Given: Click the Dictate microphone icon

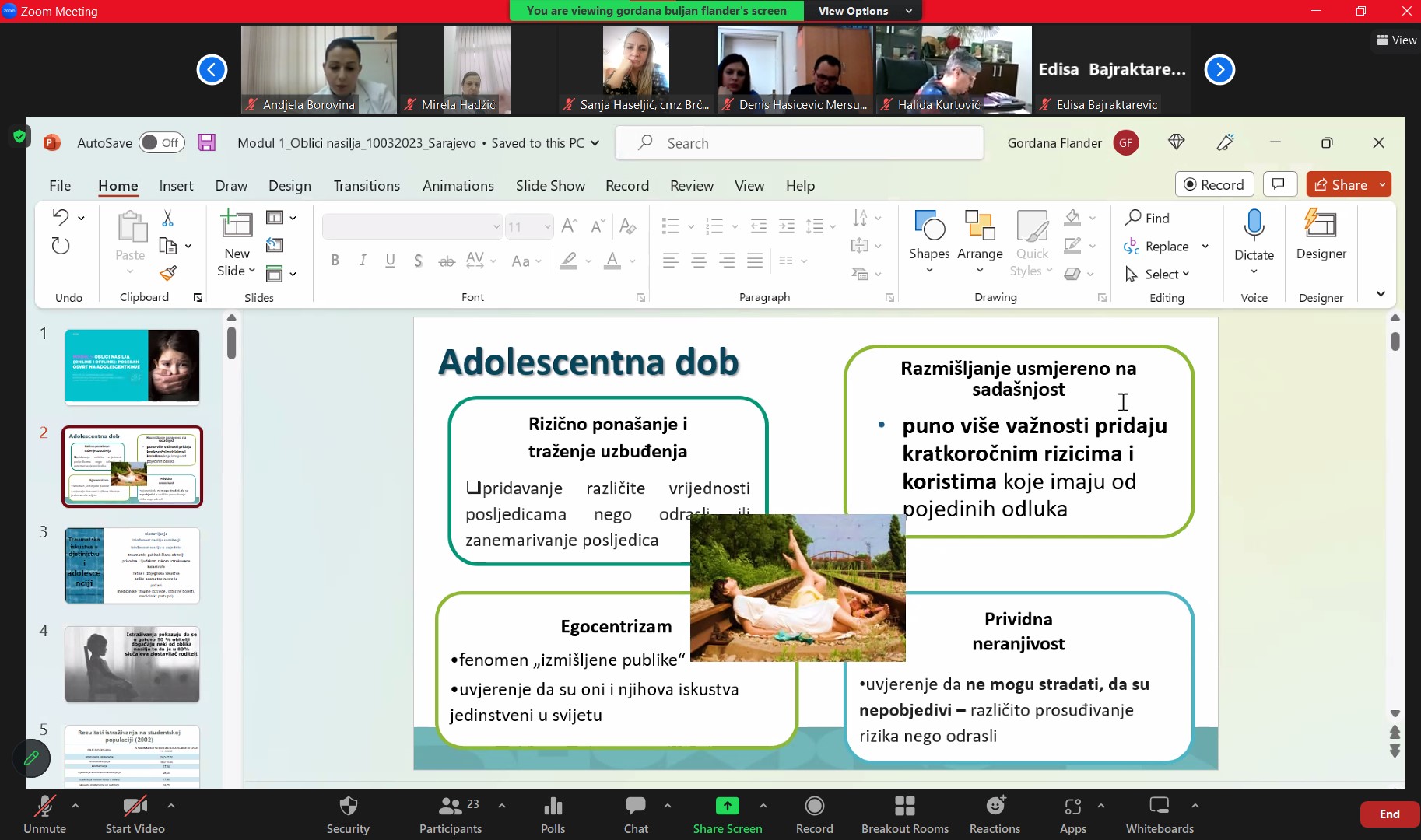Looking at the screenshot, I should pos(1254,226).
